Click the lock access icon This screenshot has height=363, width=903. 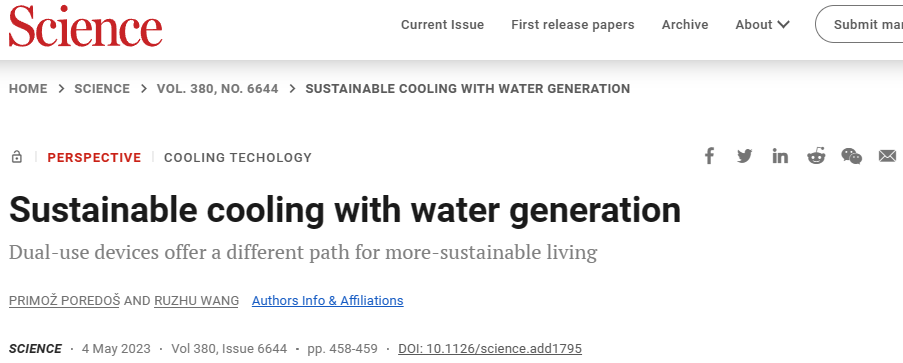[x=17, y=157]
